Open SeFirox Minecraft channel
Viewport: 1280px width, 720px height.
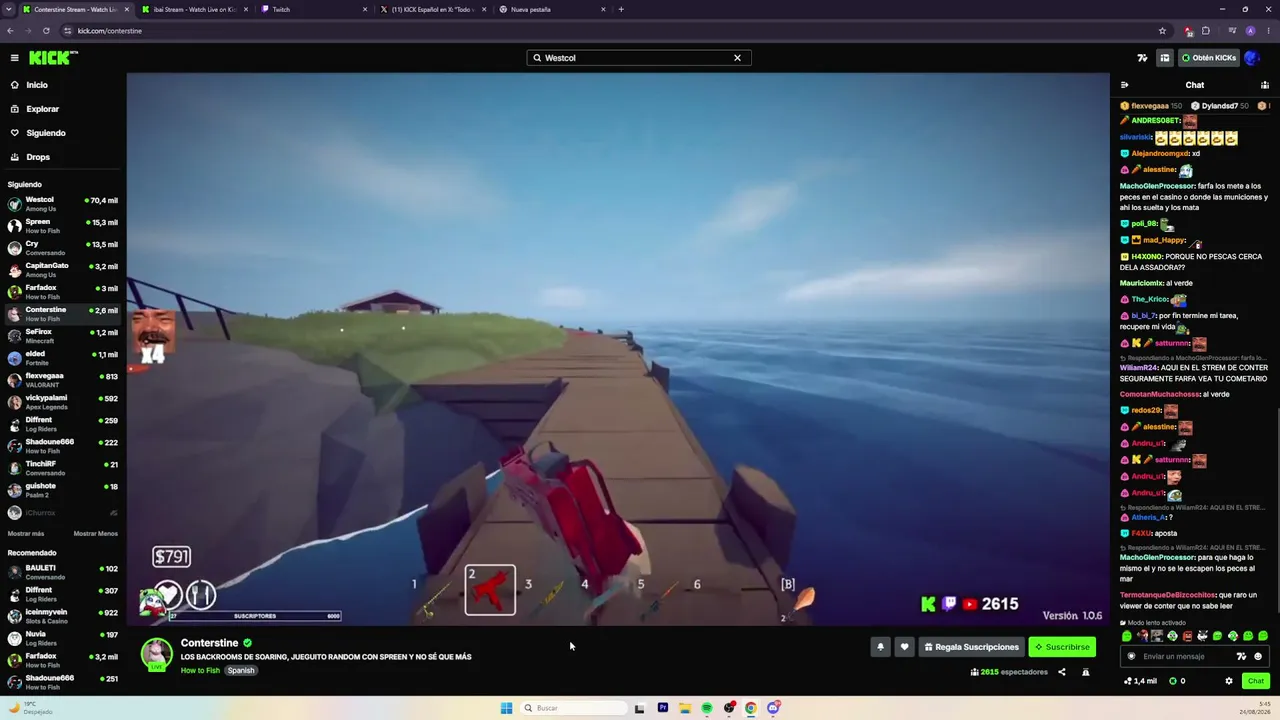click(x=63, y=336)
